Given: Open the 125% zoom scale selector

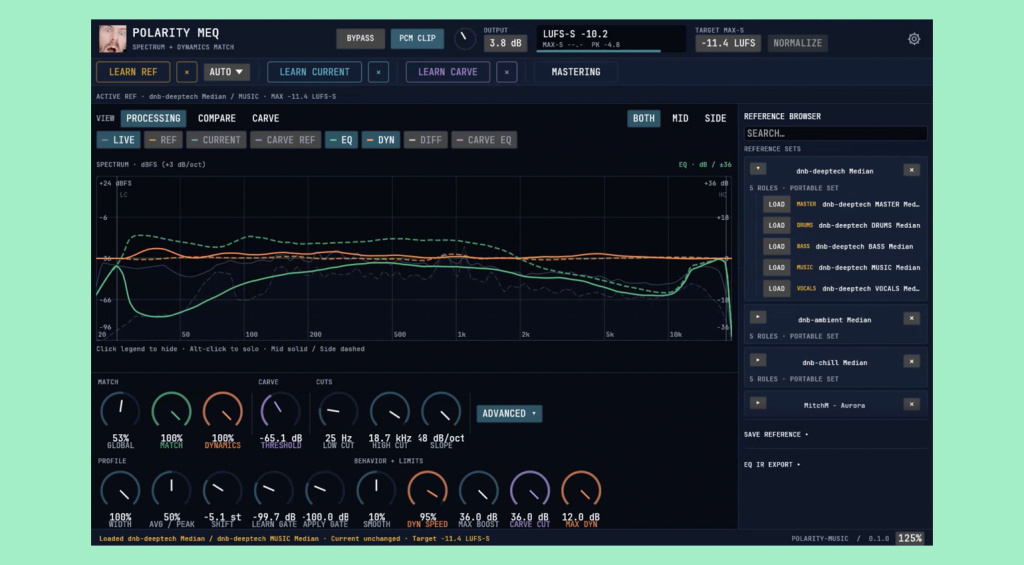Looking at the screenshot, I should point(910,538).
